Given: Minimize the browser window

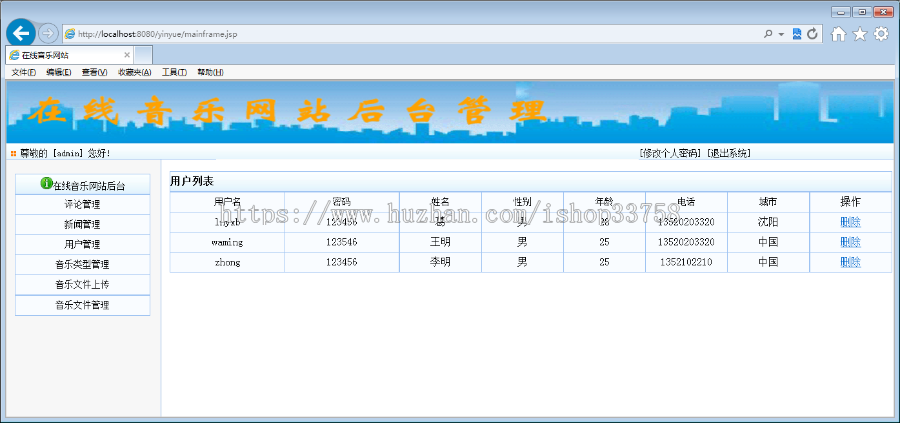Looking at the screenshot, I should [842, 11].
